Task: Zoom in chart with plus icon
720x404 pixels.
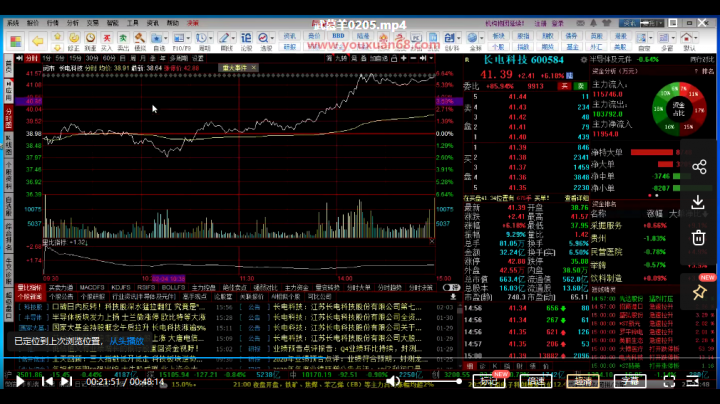Action: [404, 58]
